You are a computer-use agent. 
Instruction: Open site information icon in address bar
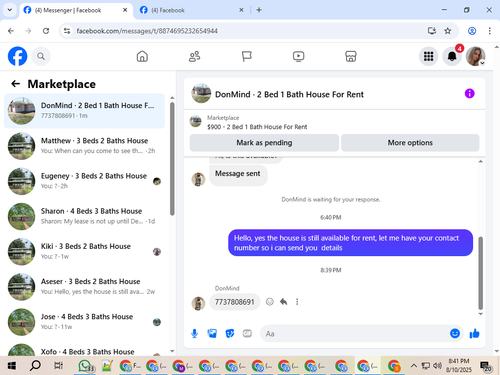tap(67, 31)
